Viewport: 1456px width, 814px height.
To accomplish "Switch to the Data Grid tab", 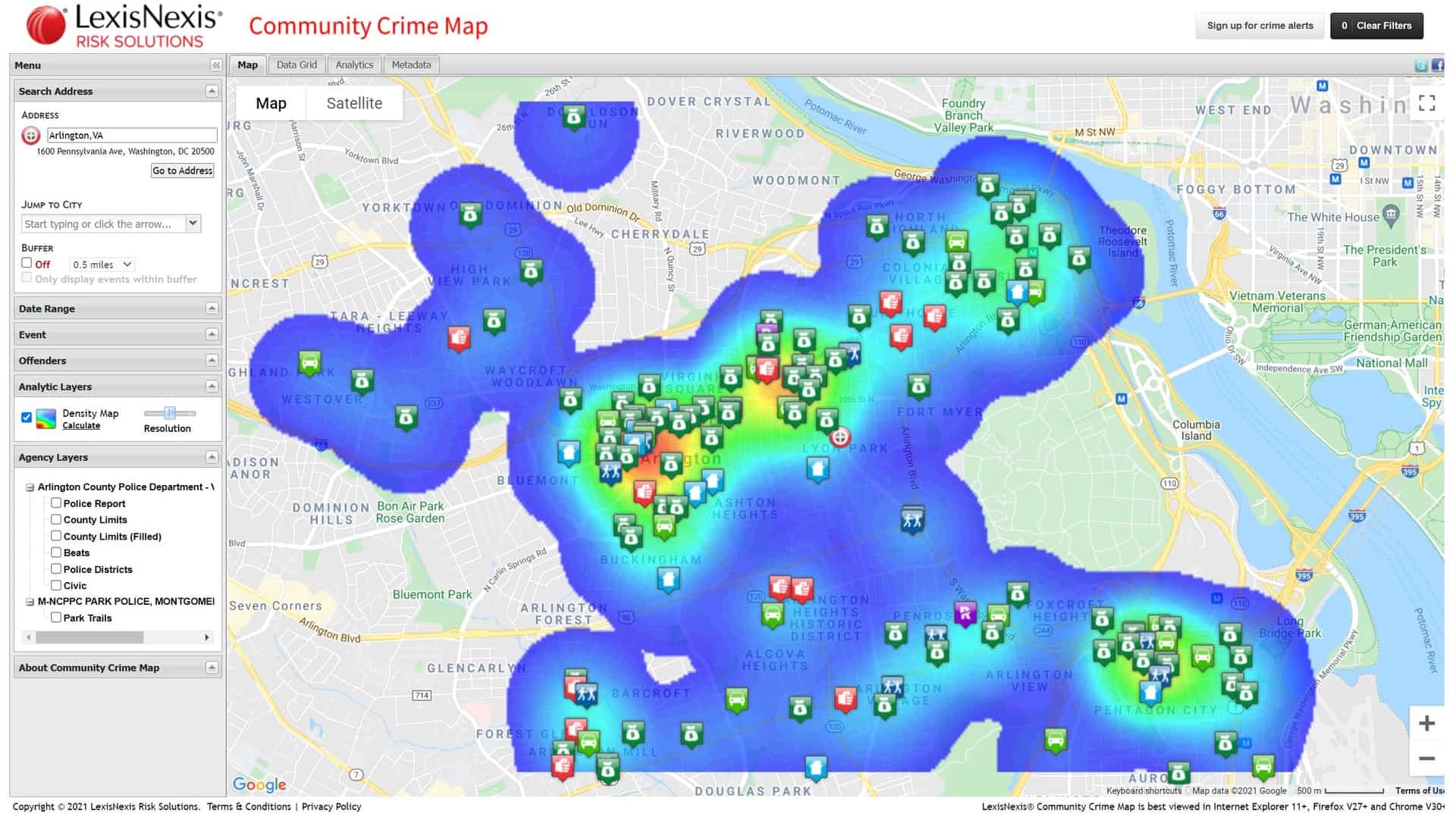I will coord(297,64).
